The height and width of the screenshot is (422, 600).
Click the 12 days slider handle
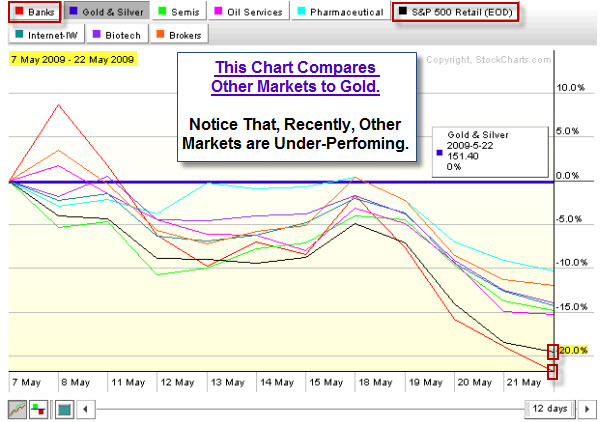point(549,408)
